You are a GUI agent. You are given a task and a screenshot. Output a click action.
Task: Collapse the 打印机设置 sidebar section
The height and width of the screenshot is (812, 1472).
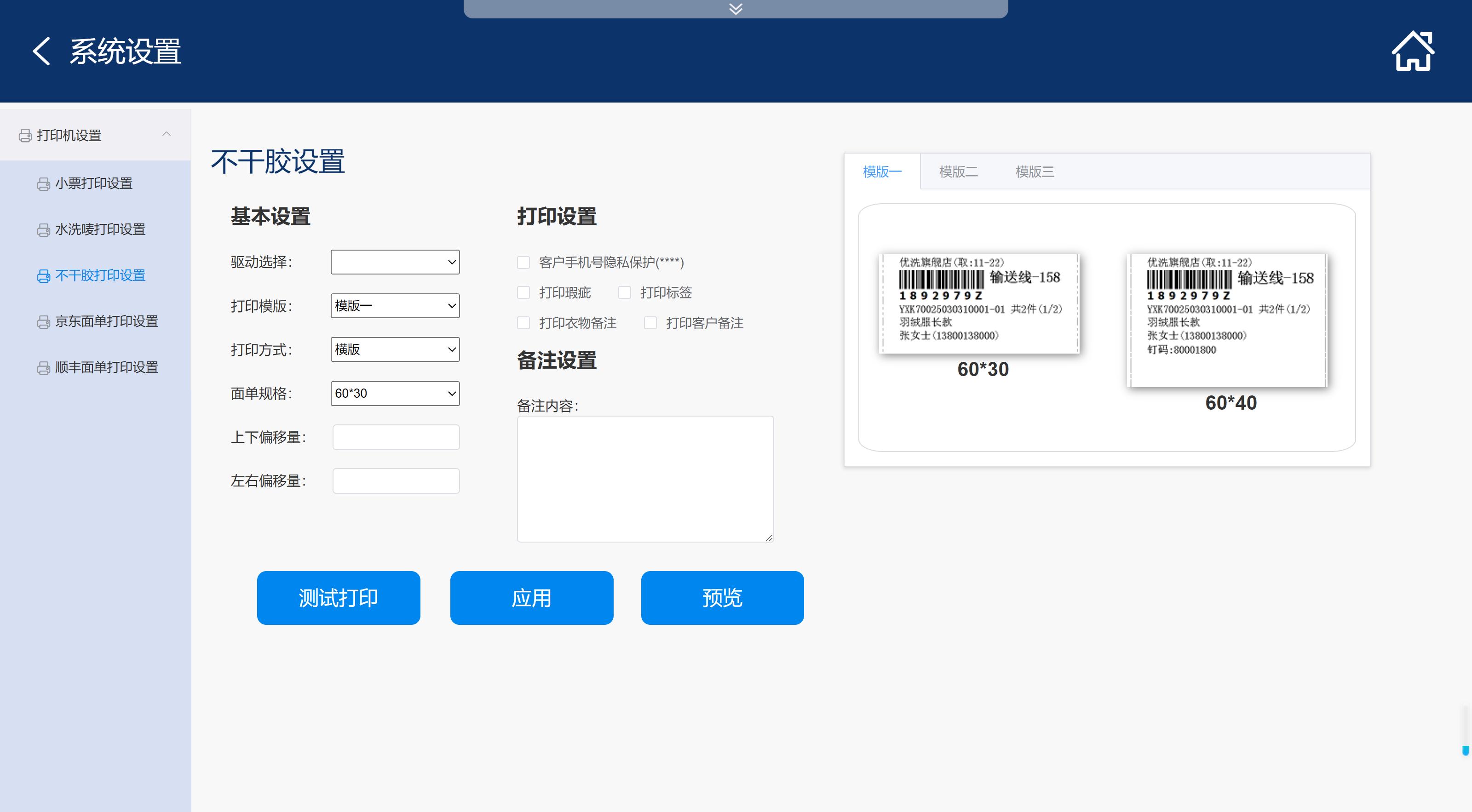[x=166, y=135]
